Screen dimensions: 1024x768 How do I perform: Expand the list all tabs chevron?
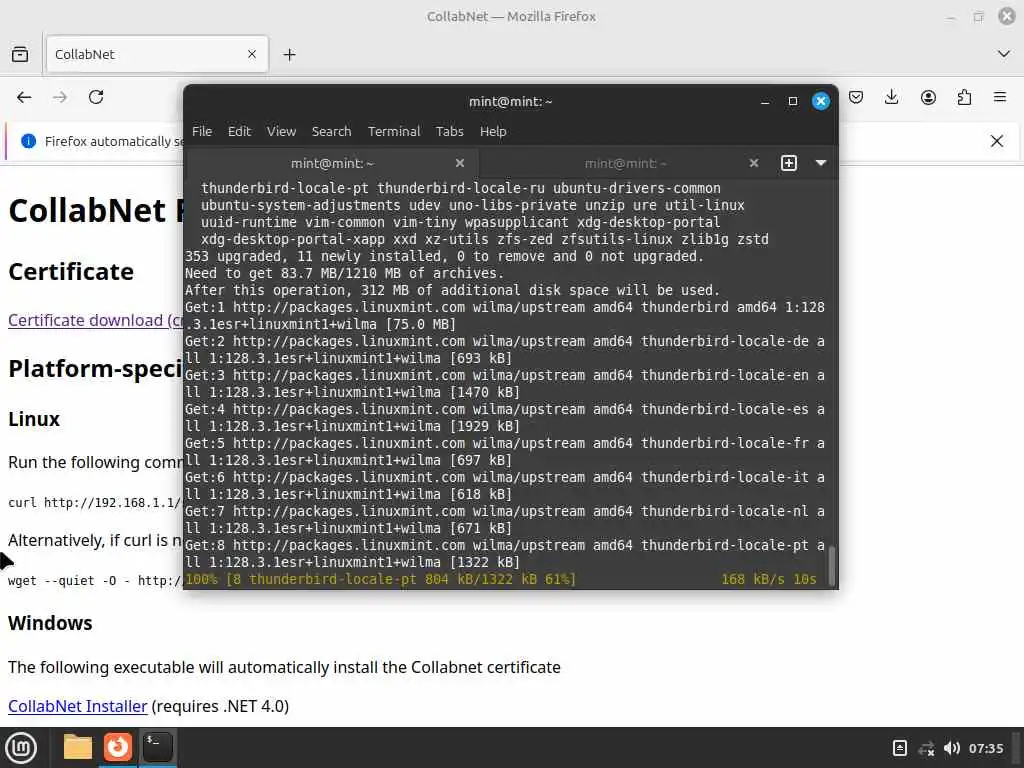tap(1004, 54)
